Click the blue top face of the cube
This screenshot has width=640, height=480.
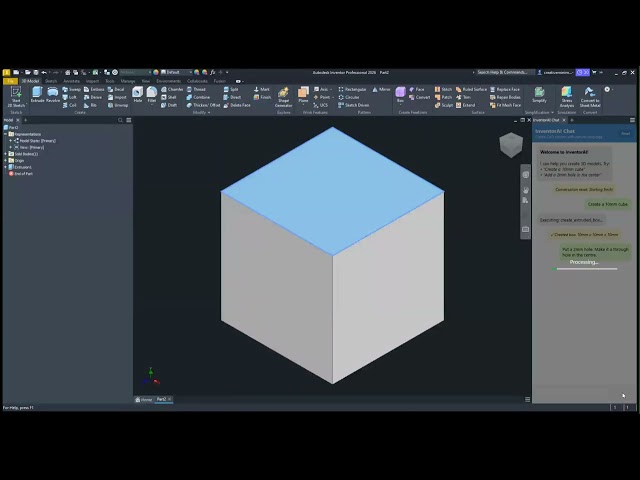(x=332, y=191)
